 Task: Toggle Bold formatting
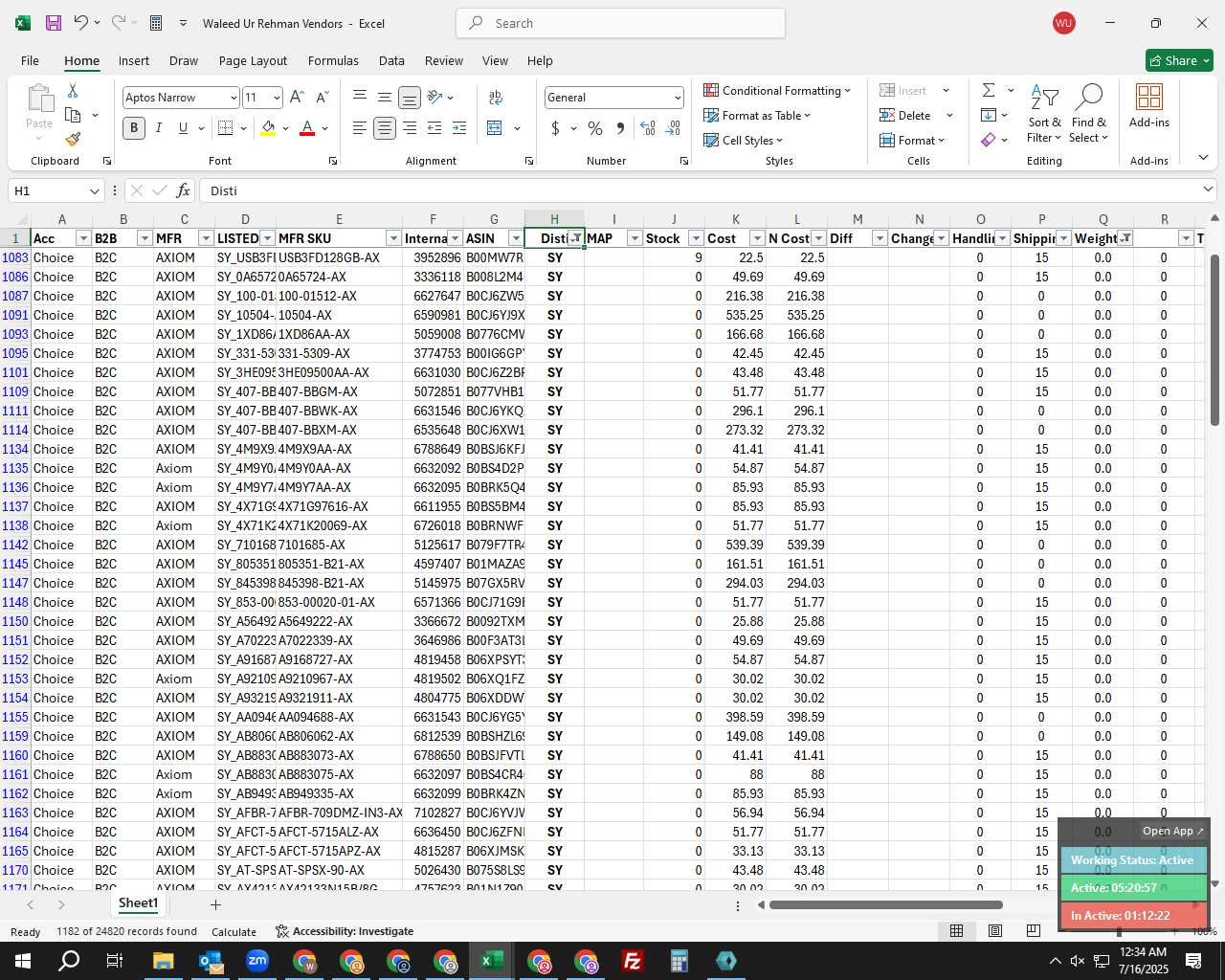click(x=134, y=128)
